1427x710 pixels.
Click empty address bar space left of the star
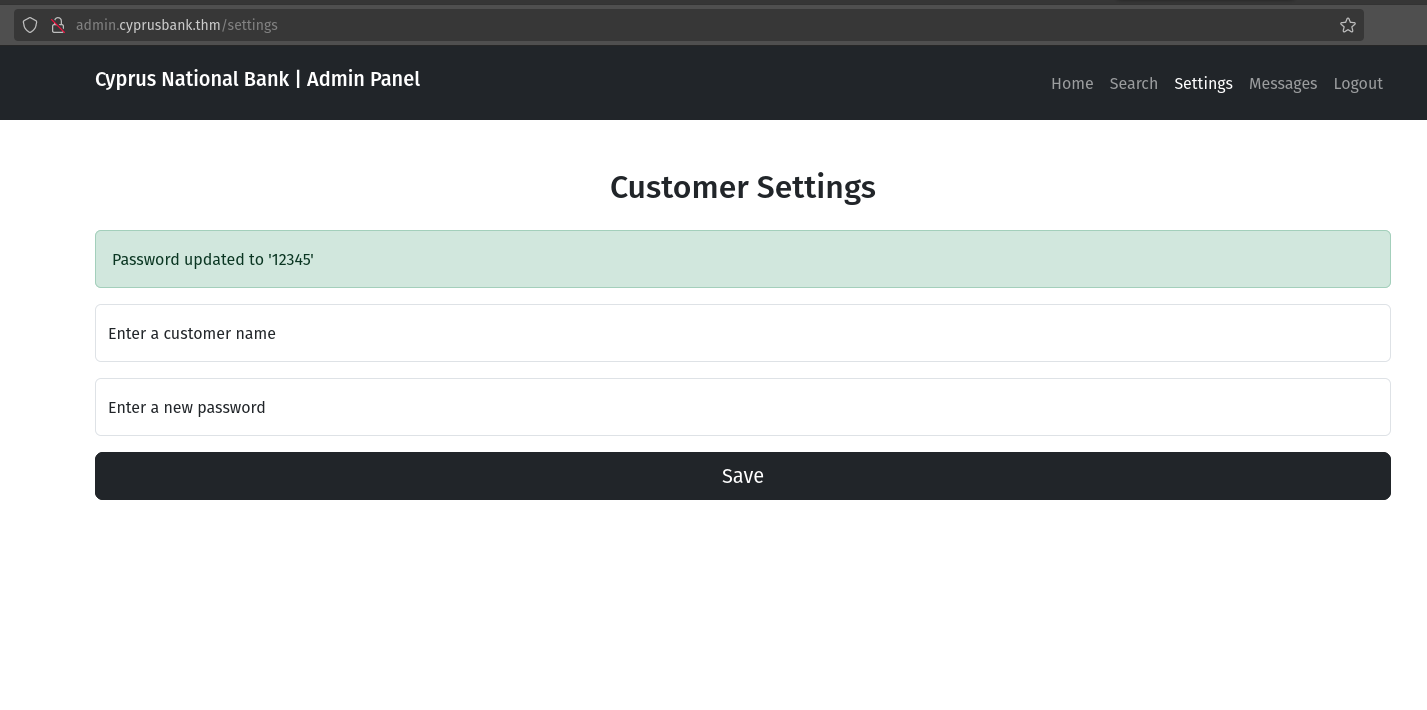[800, 25]
